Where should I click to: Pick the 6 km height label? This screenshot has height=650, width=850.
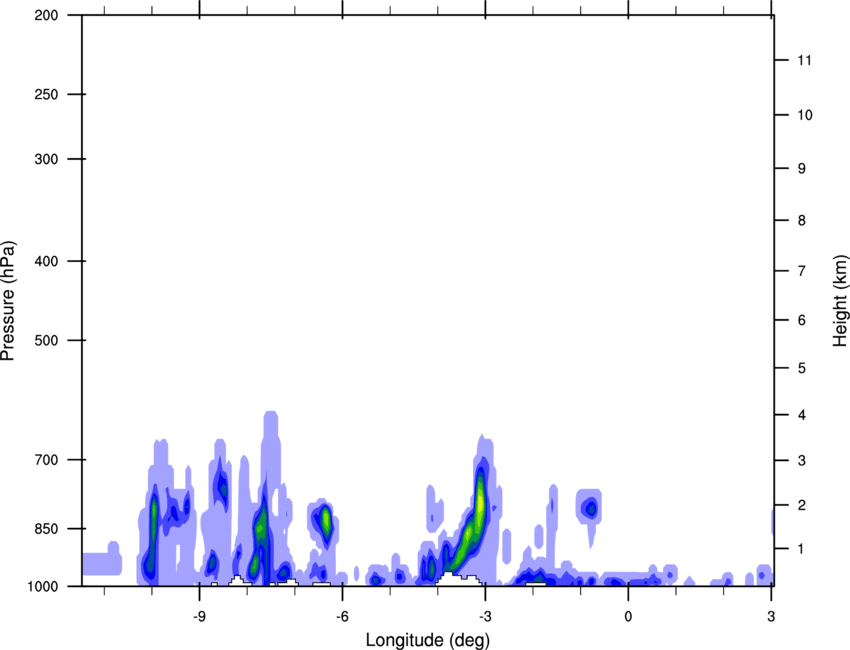tap(802, 320)
